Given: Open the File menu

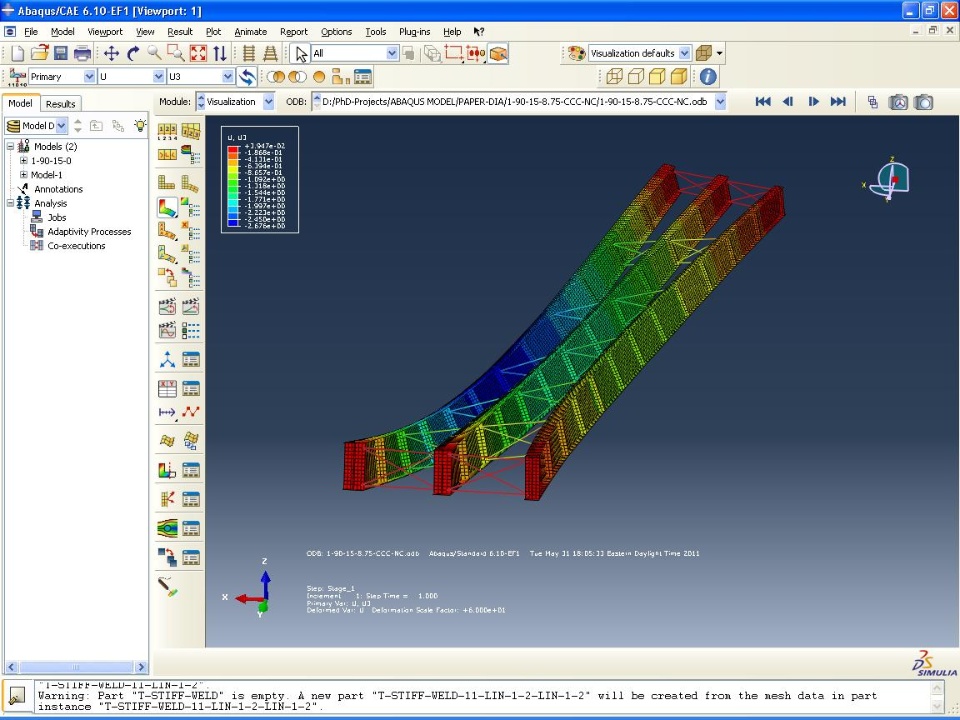Looking at the screenshot, I should [31, 31].
